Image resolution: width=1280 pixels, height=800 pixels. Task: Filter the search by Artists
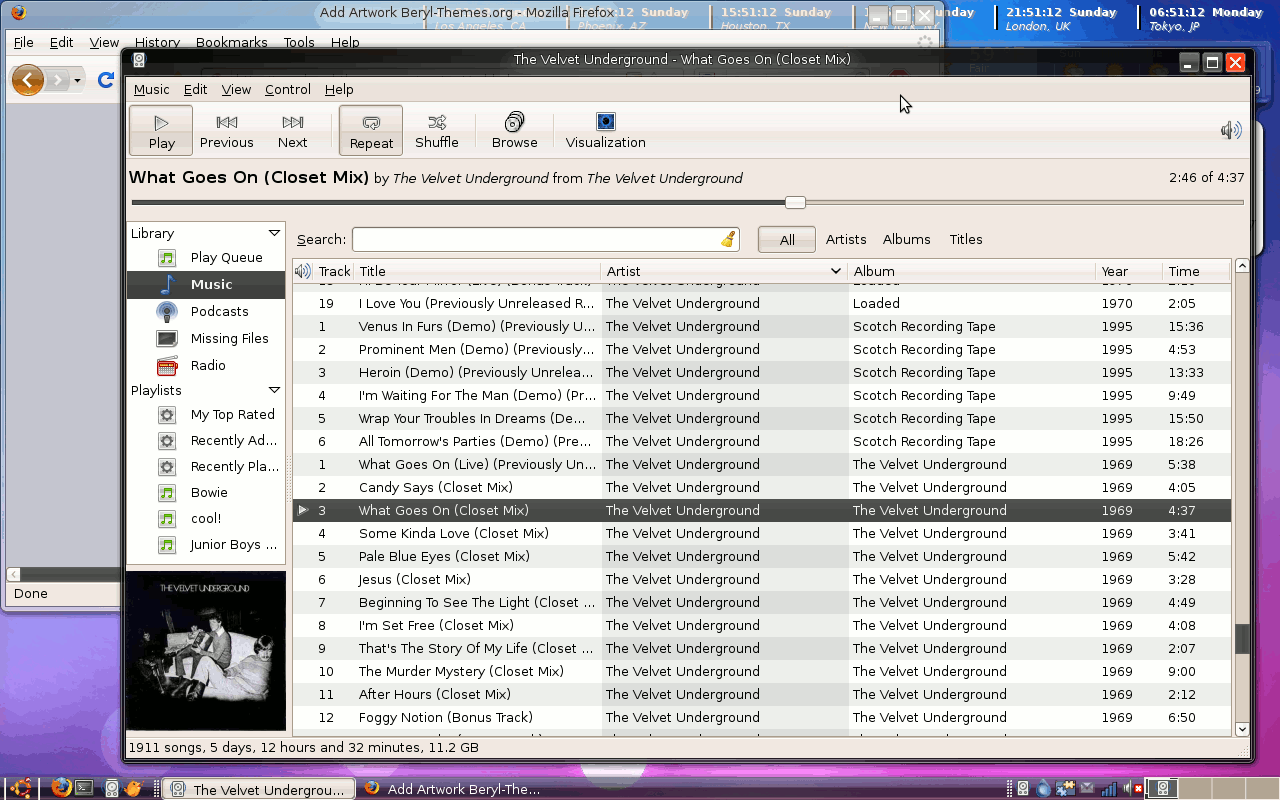point(846,239)
